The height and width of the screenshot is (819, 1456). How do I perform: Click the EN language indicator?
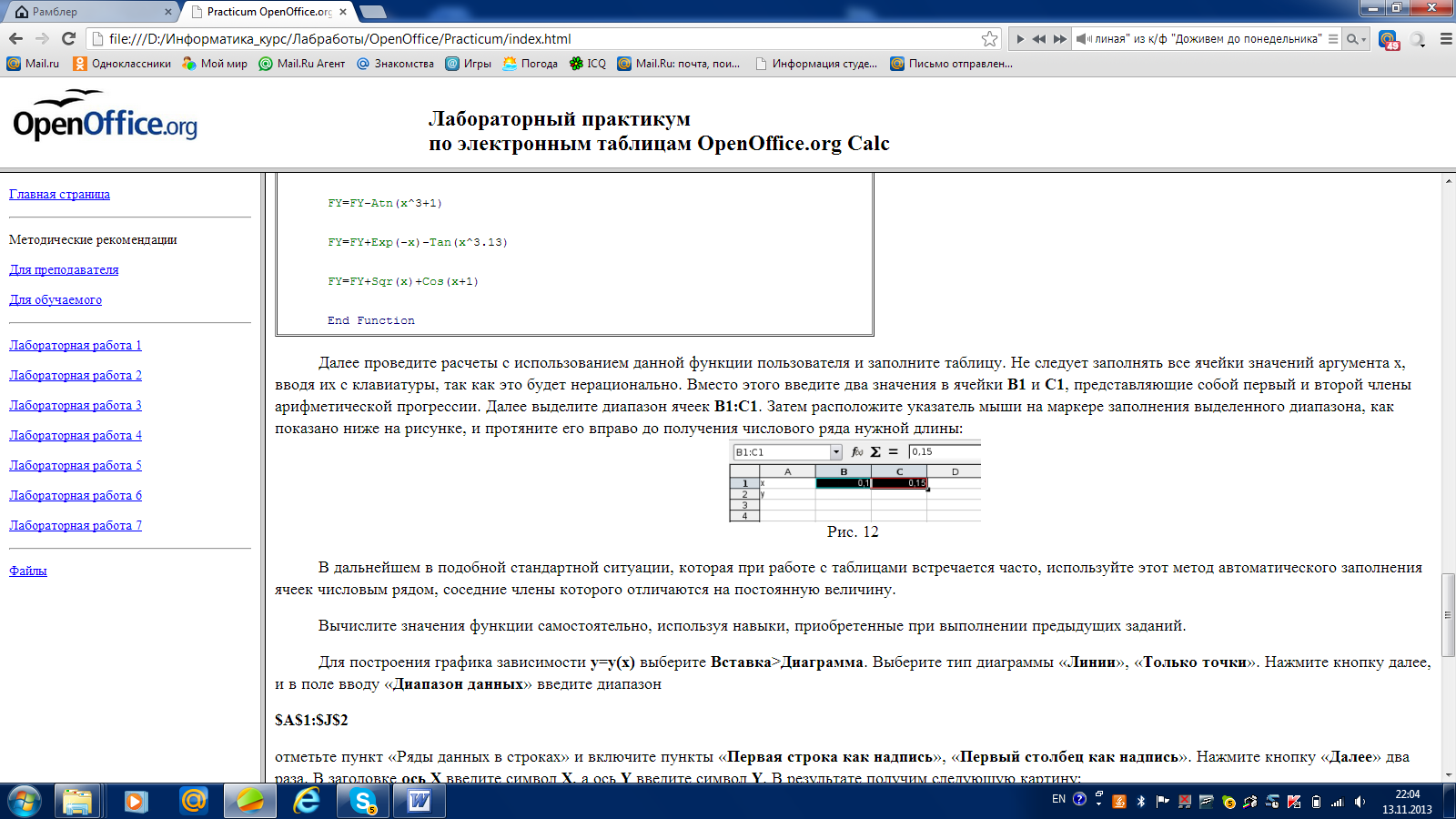click(x=1058, y=800)
